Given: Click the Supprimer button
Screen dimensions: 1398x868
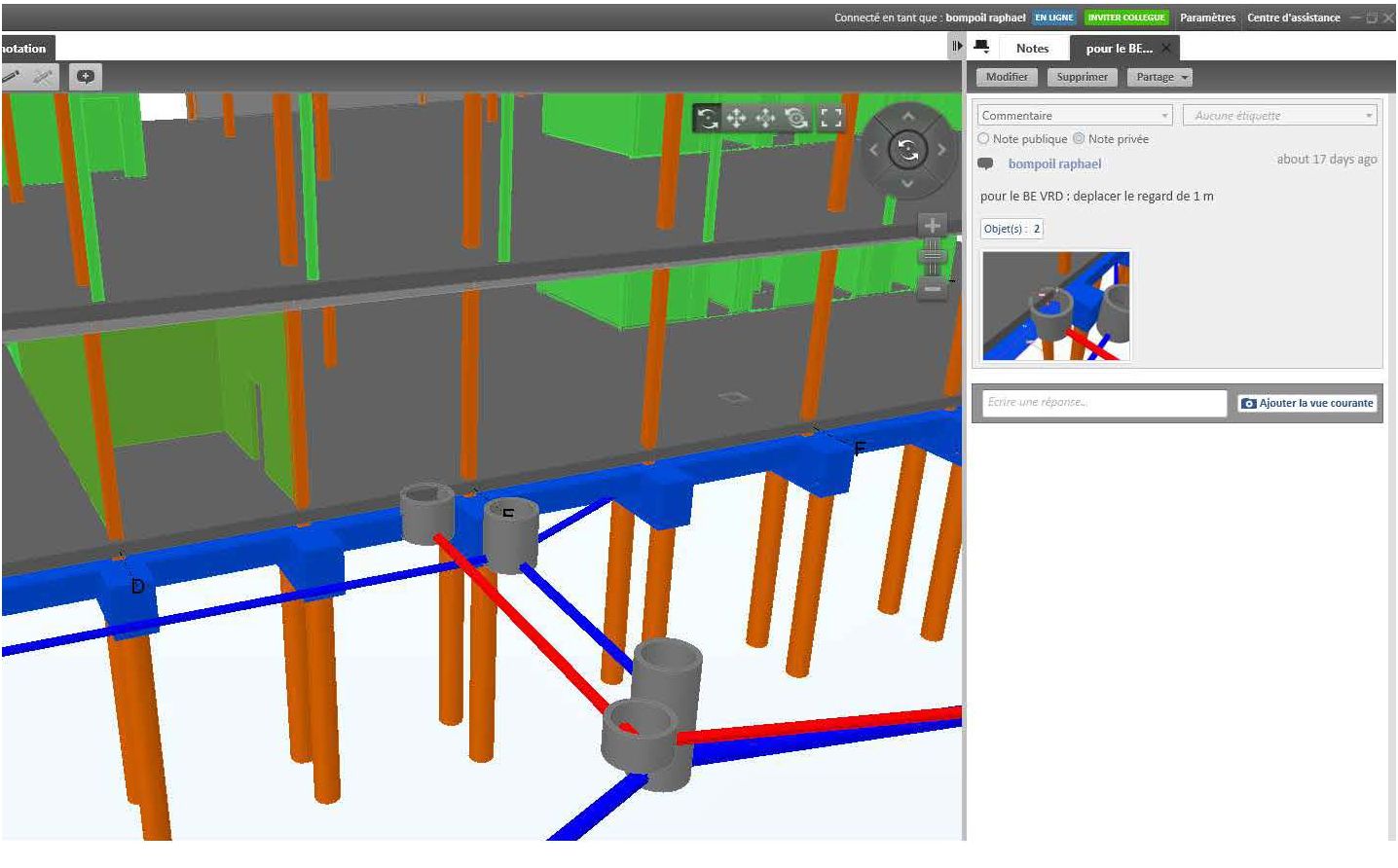Looking at the screenshot, I should tap(1082, 77).
